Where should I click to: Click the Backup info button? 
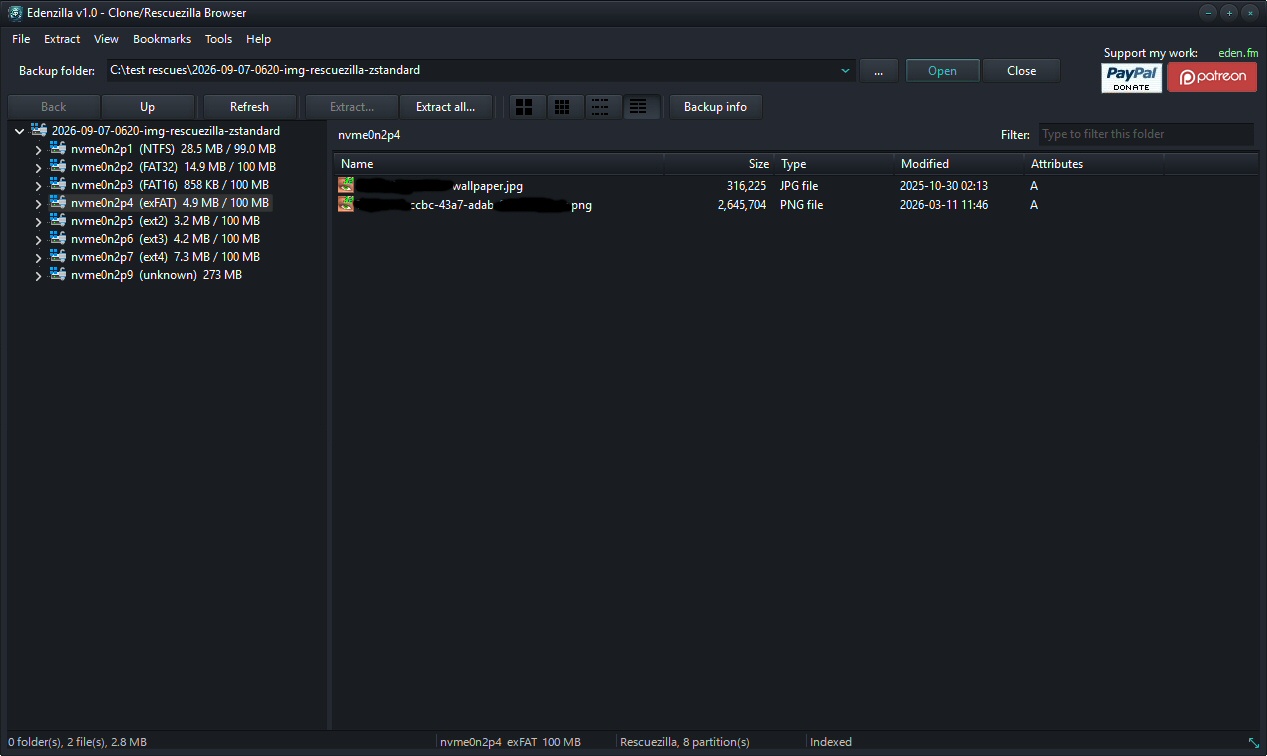click(x=716, y=107)
